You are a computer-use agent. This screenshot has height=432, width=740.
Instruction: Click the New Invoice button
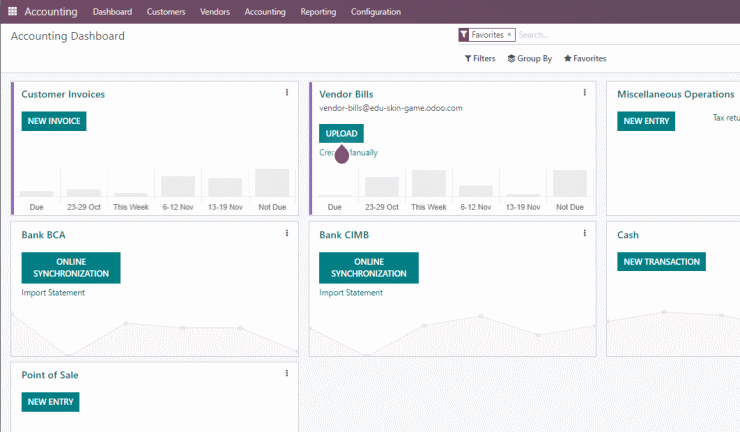[54, 121]
